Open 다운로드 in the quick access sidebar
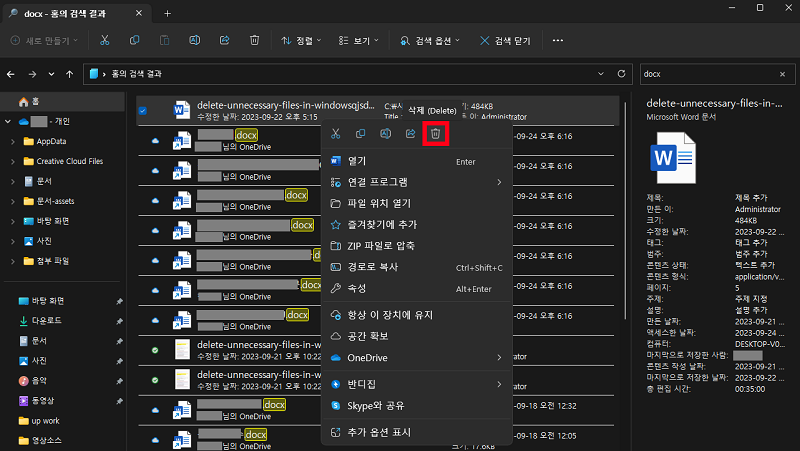The width and height of the screenshot is (800, 451). pyautogui.click(x=50, y=321)
